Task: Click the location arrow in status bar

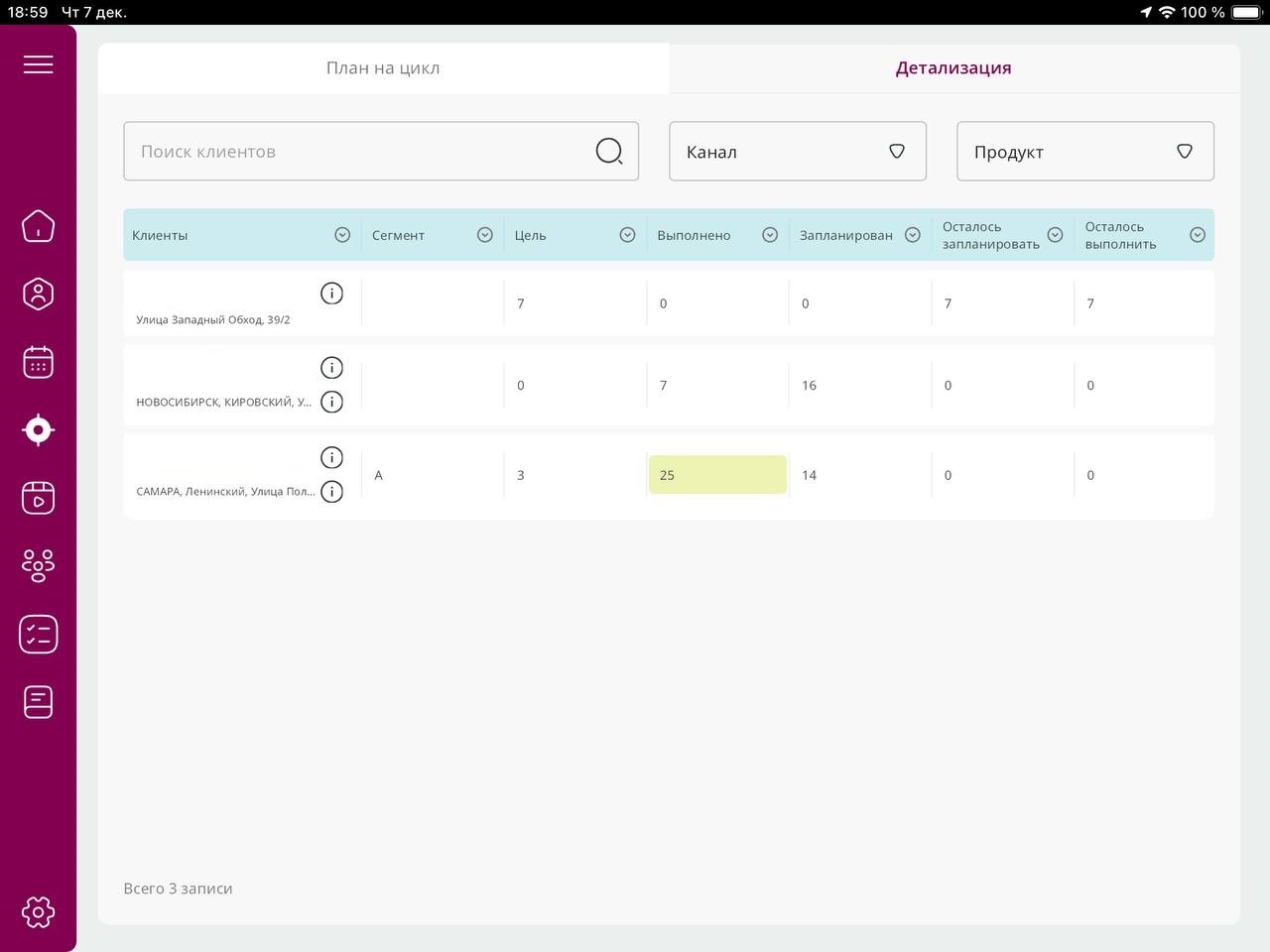Action: click(1146, 12)
